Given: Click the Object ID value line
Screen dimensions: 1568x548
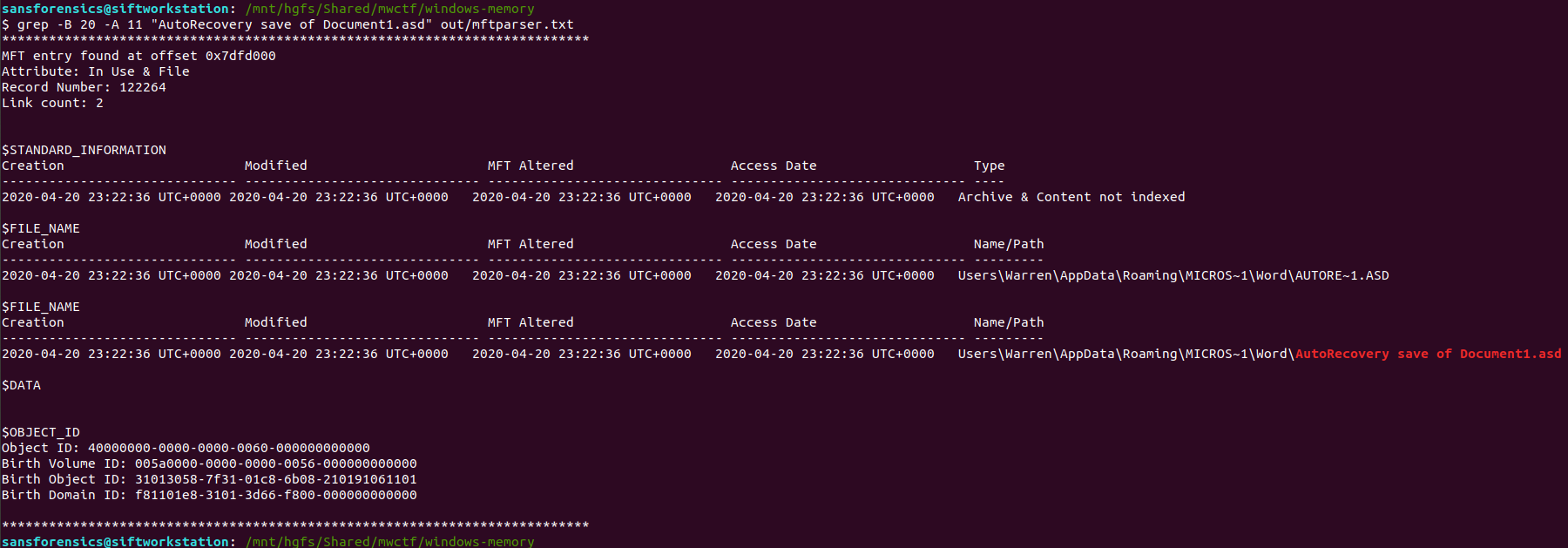Looking at the screenshot, I should coord(186,448).
